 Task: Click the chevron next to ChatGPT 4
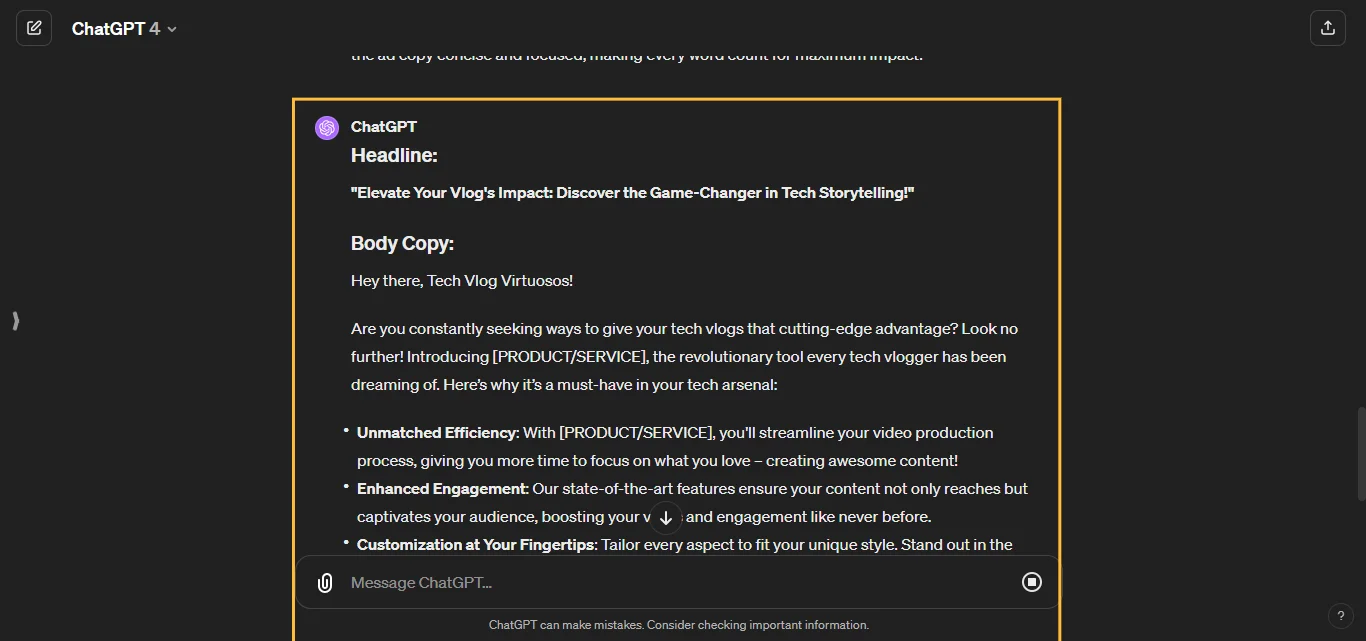(170, 29)
